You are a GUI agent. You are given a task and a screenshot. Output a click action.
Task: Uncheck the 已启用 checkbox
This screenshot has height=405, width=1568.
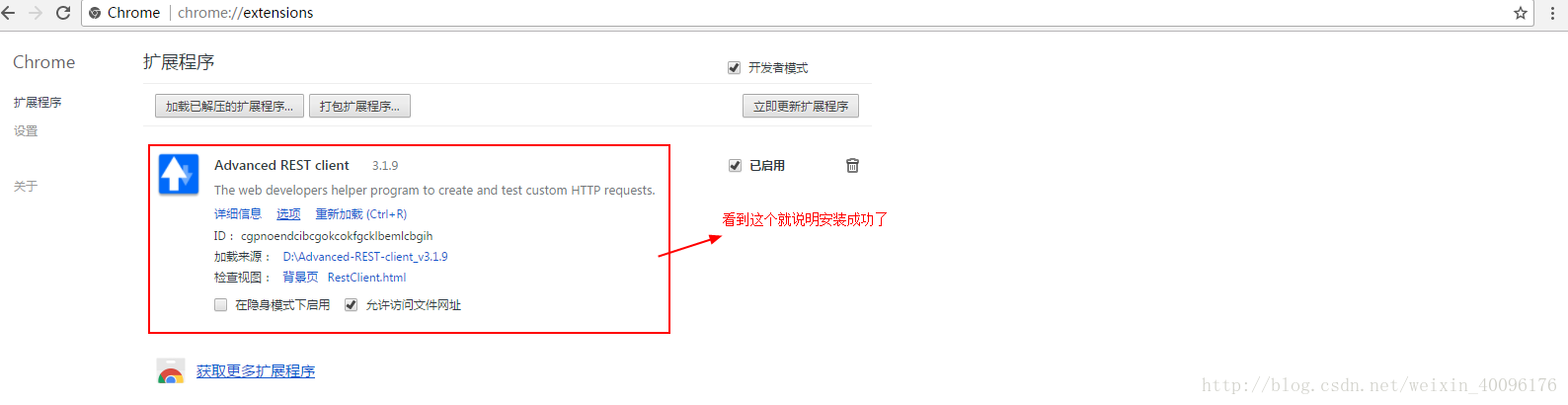pyautogui.click(x=735, y=165)
